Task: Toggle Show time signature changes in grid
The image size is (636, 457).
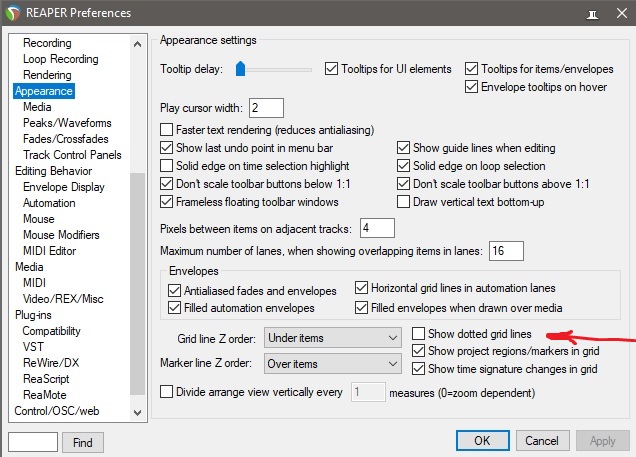Action: click(418, 369)
